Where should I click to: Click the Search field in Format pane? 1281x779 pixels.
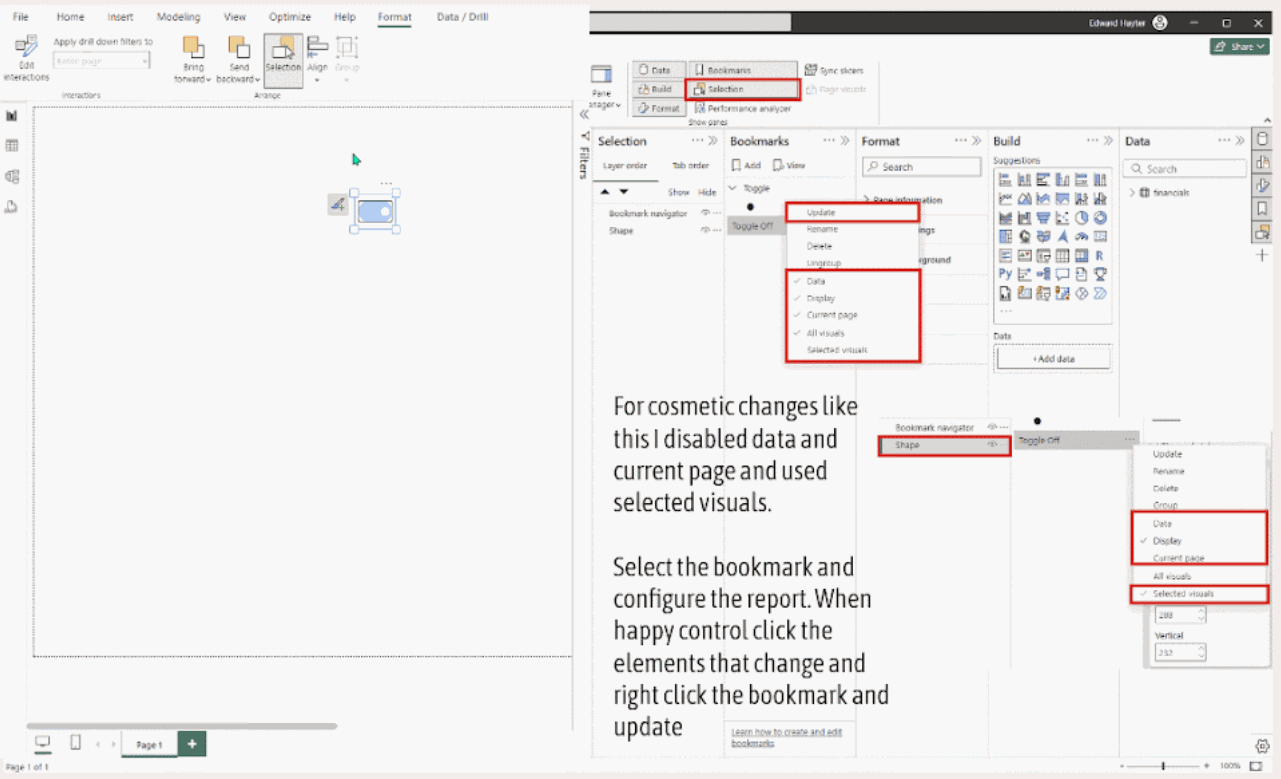click(922, 167)
